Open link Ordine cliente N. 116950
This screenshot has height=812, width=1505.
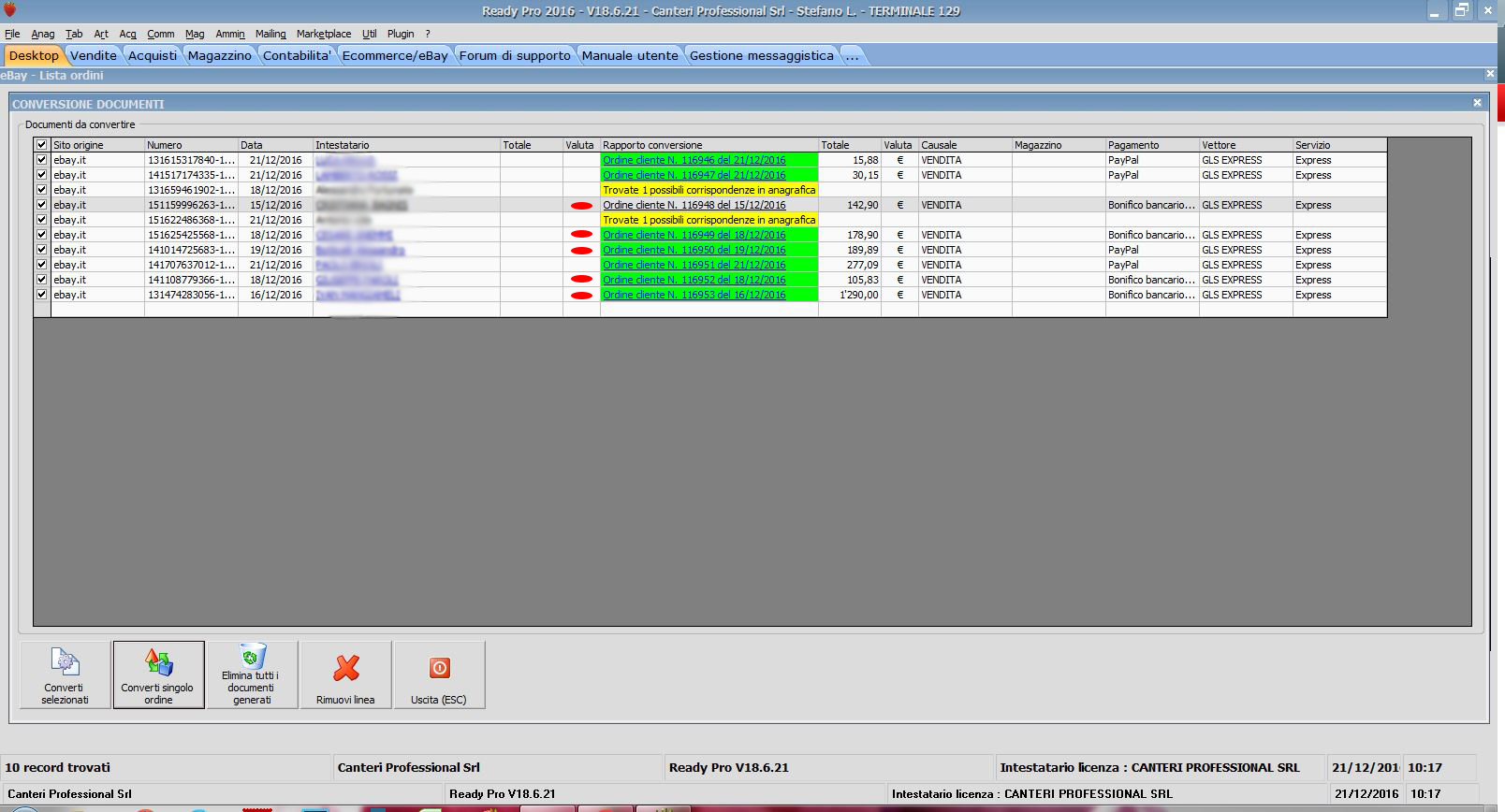click(x=694, y=250)
